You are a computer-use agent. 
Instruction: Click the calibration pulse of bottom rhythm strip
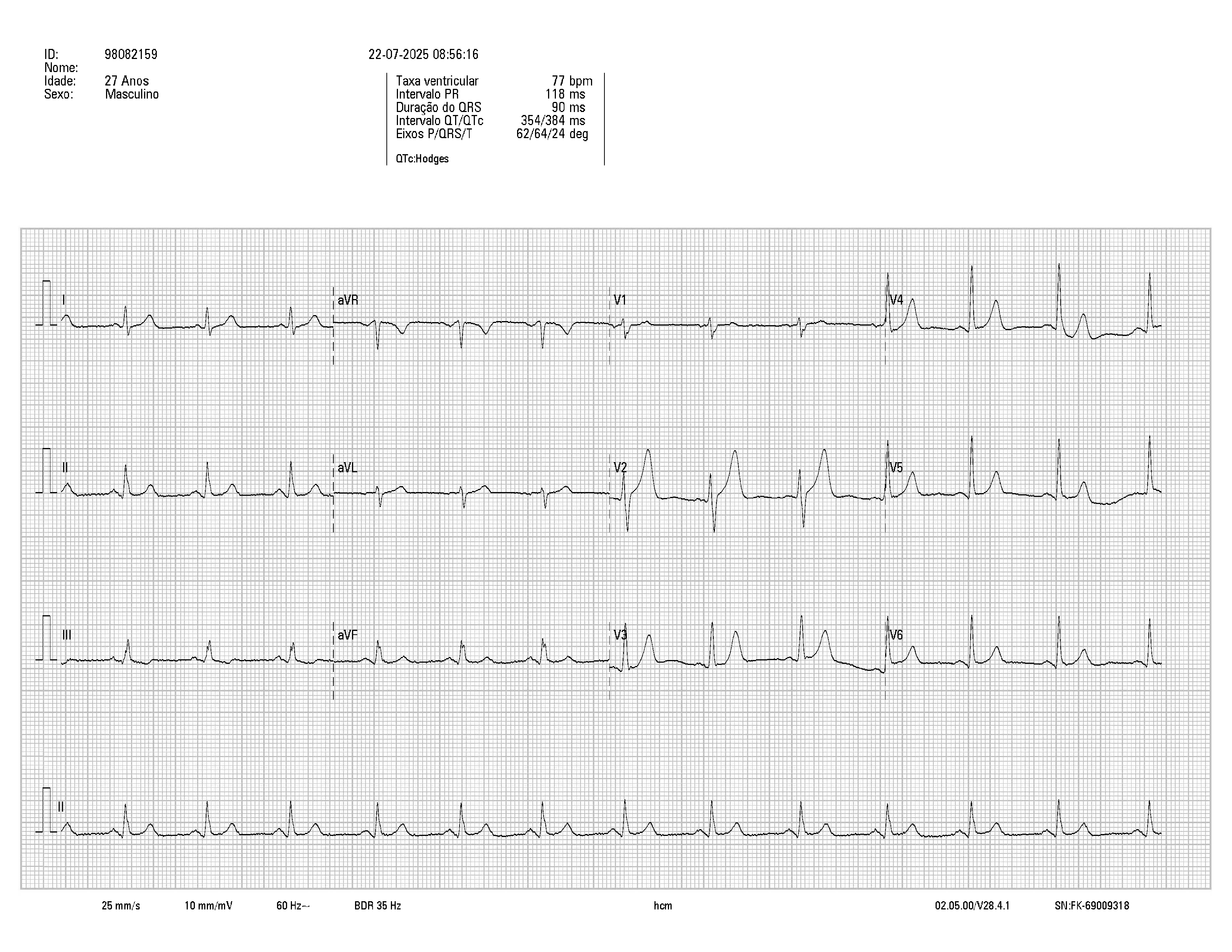(x=46, y=810)
